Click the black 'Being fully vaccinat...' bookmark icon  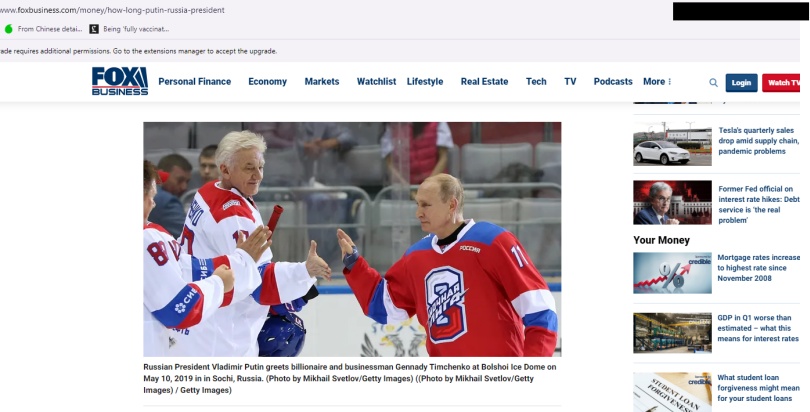point(94,29)
